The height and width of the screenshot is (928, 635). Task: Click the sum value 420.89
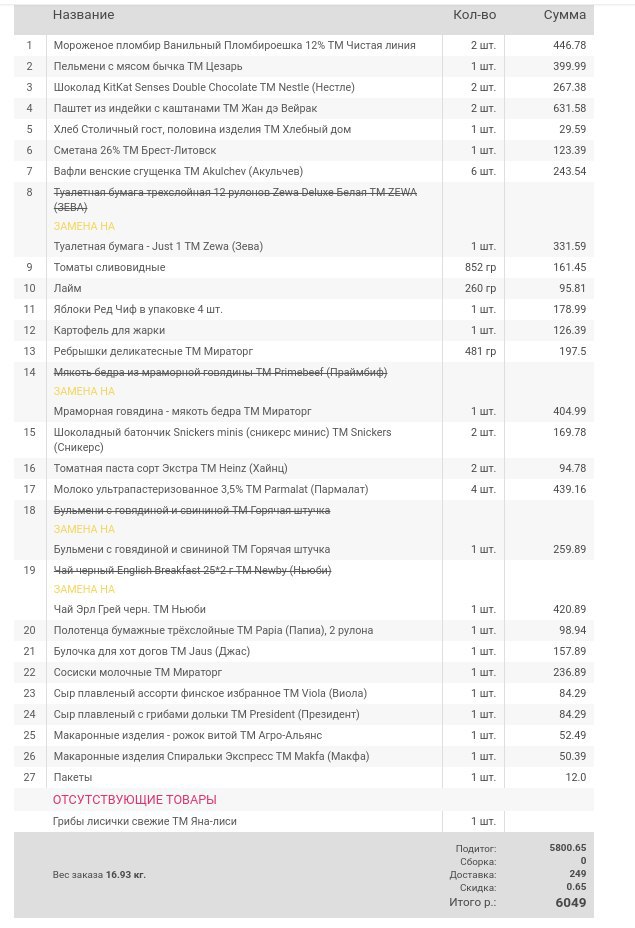tap(569, 609)
